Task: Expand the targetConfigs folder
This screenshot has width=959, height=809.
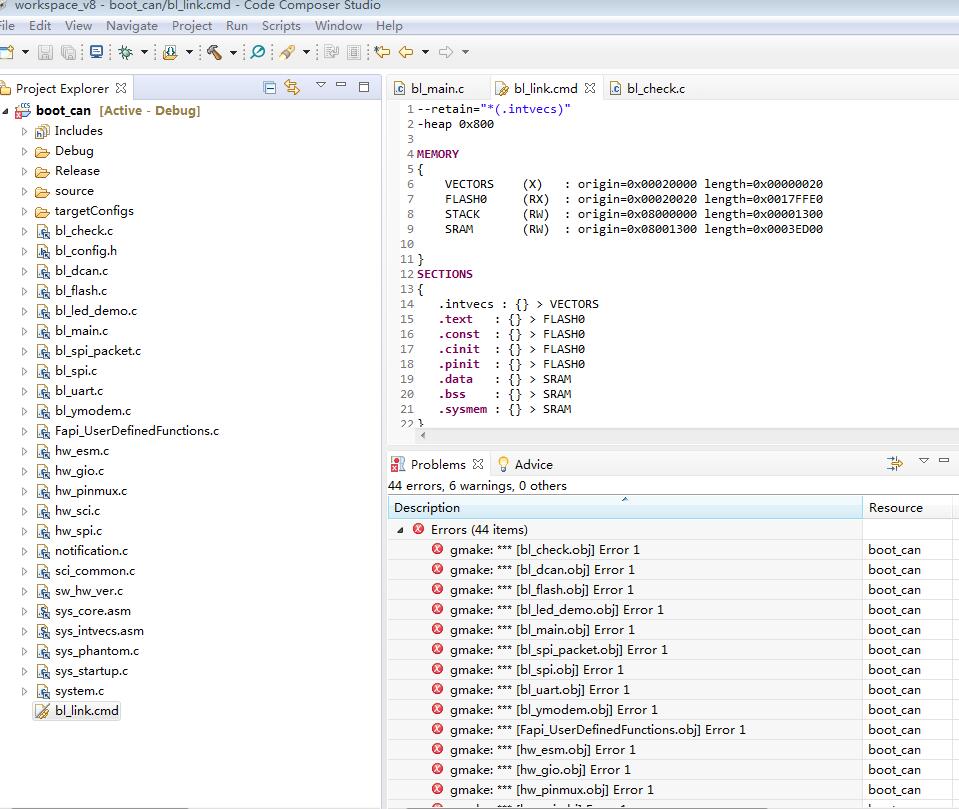Action: tap(25, 211)
